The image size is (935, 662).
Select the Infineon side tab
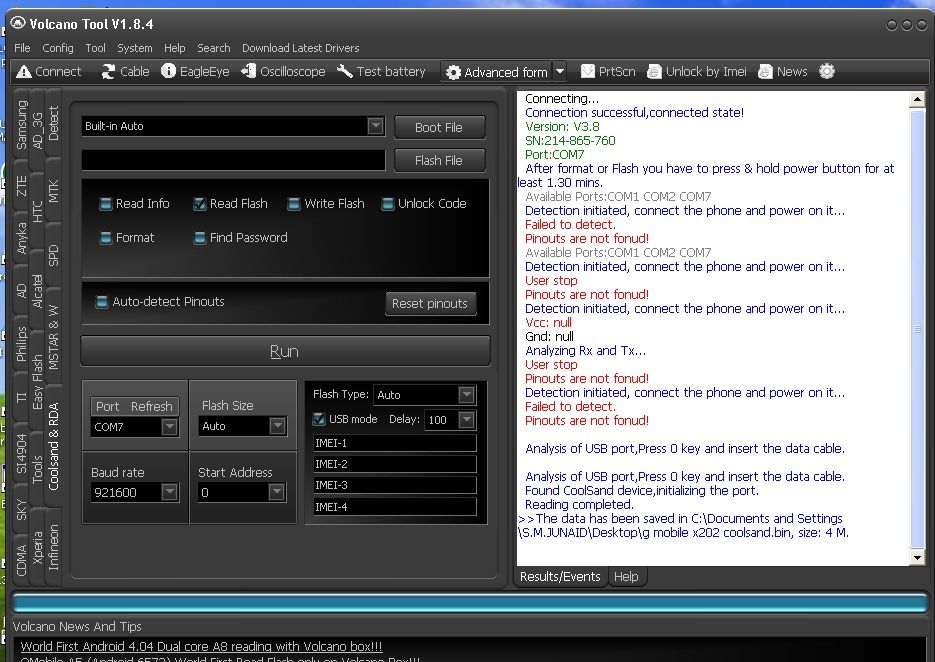(x=53, y=547)
